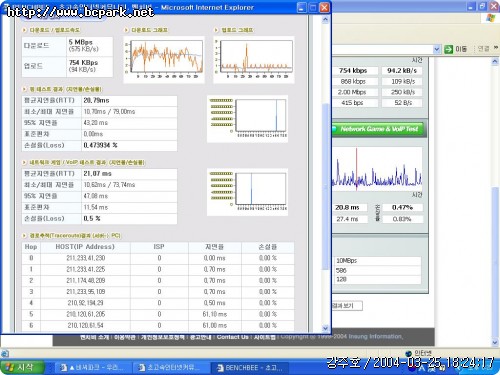500x375 pixels.
Task: Click the 94.2 kB/s value in back window
Action: pyautogui.click(x=402, y=71)
